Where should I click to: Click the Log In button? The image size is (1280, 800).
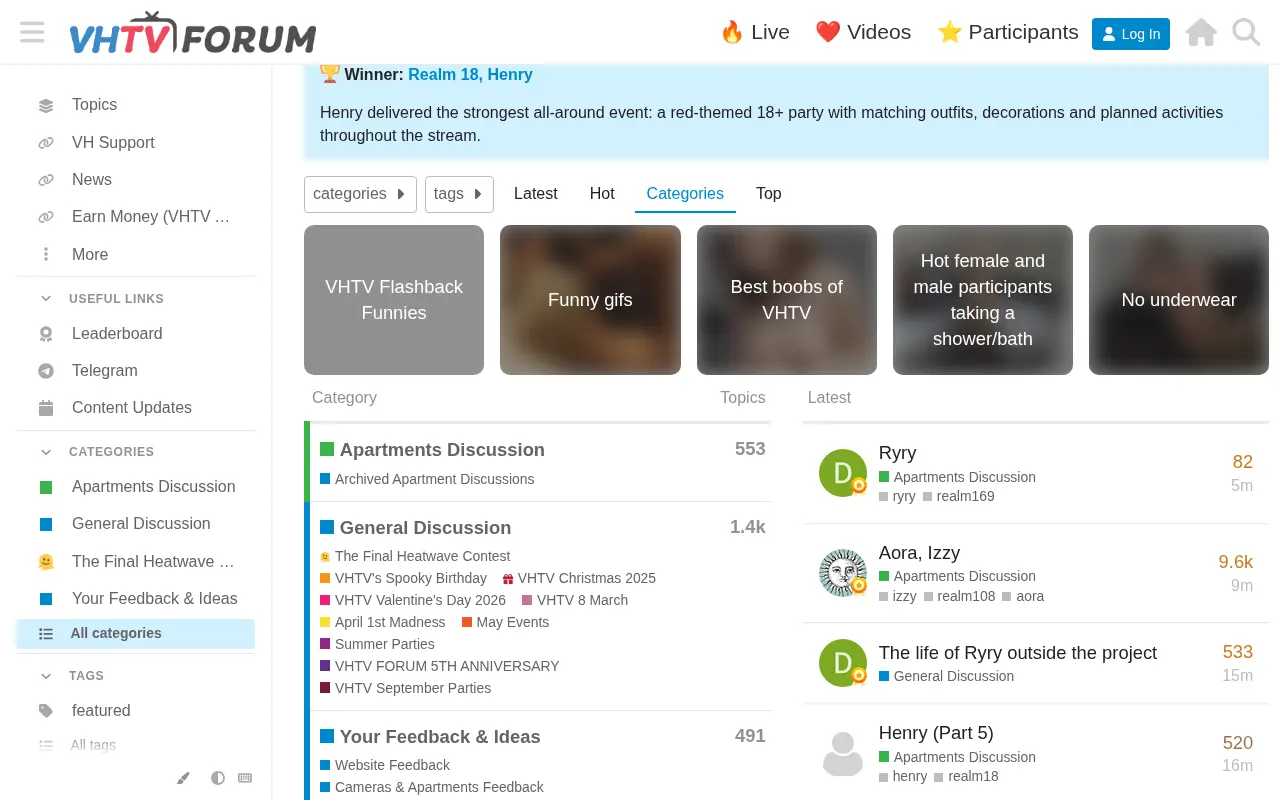pos(1130,33)
